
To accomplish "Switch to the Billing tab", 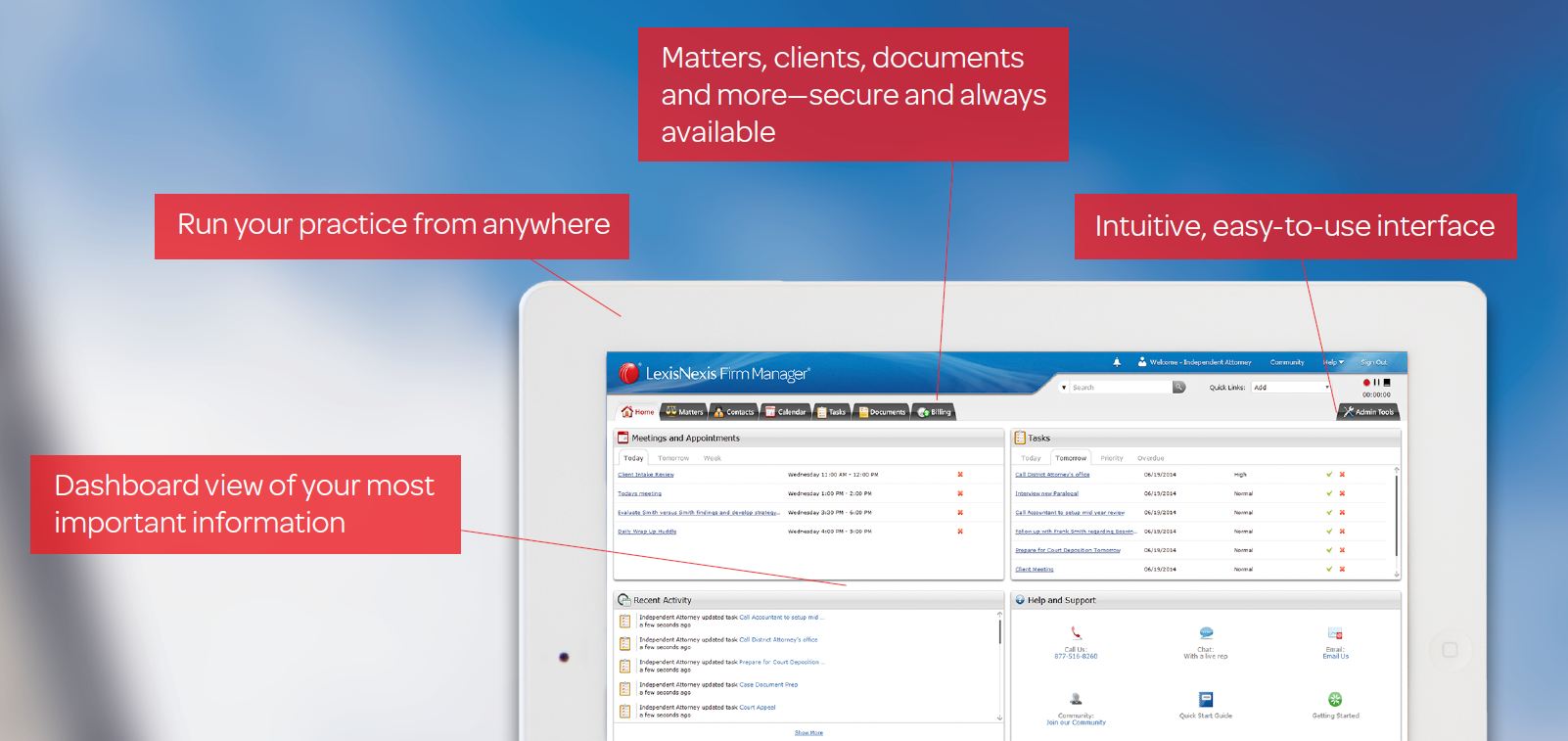I will [934, 412].
